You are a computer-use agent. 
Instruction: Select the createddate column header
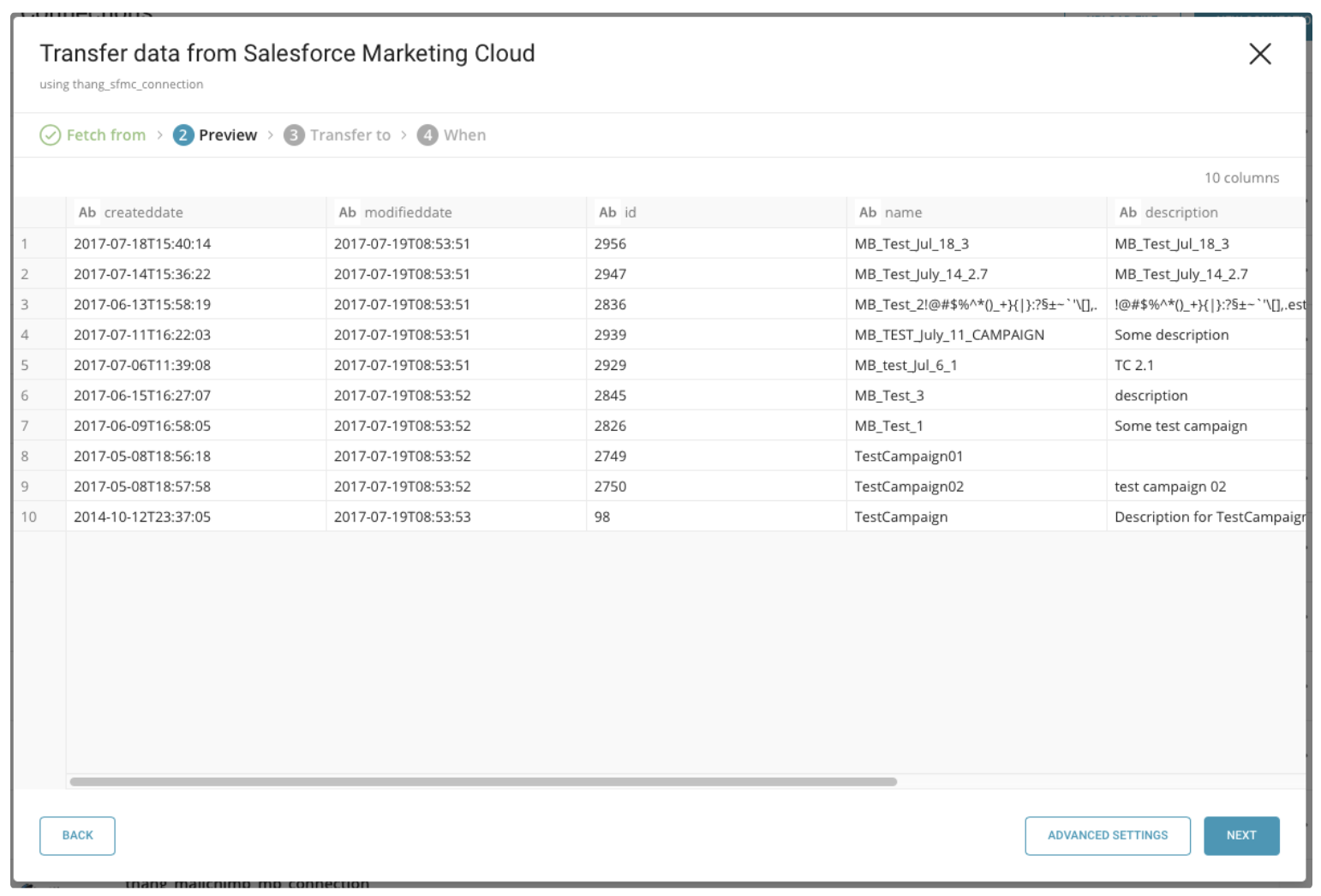[144, 212]
